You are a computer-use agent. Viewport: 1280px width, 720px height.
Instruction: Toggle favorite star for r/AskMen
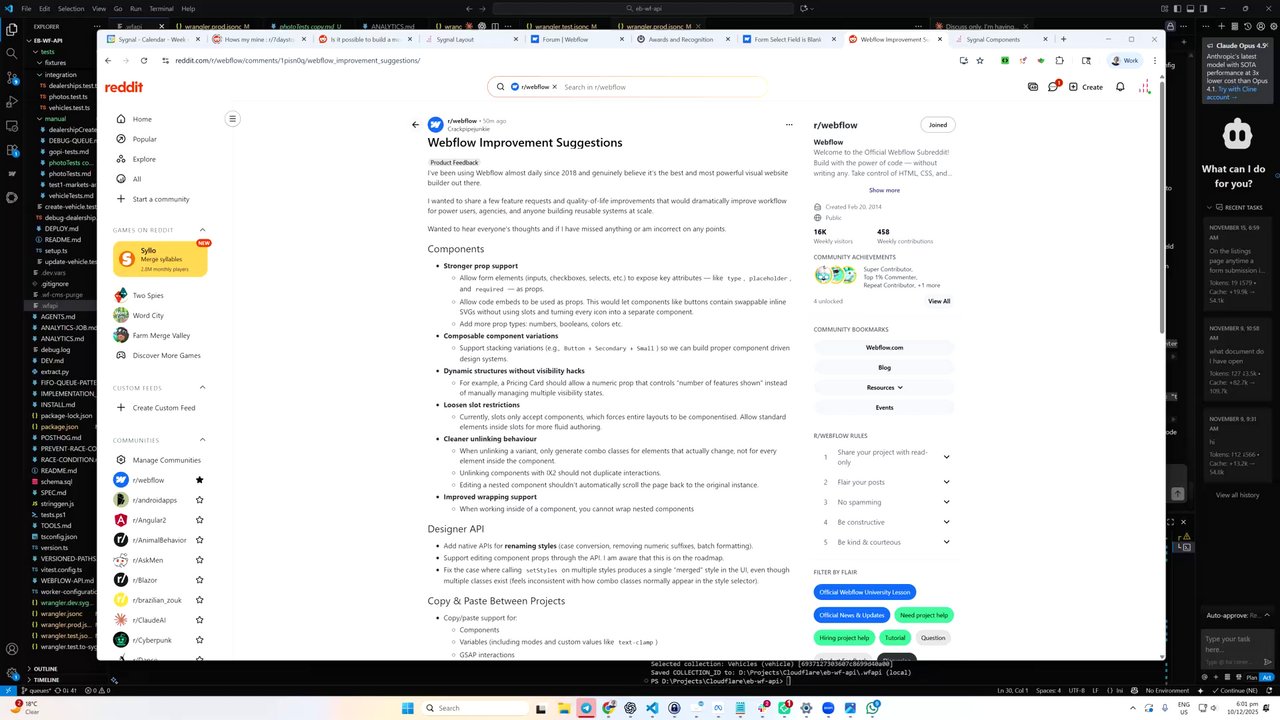(200, 560)
